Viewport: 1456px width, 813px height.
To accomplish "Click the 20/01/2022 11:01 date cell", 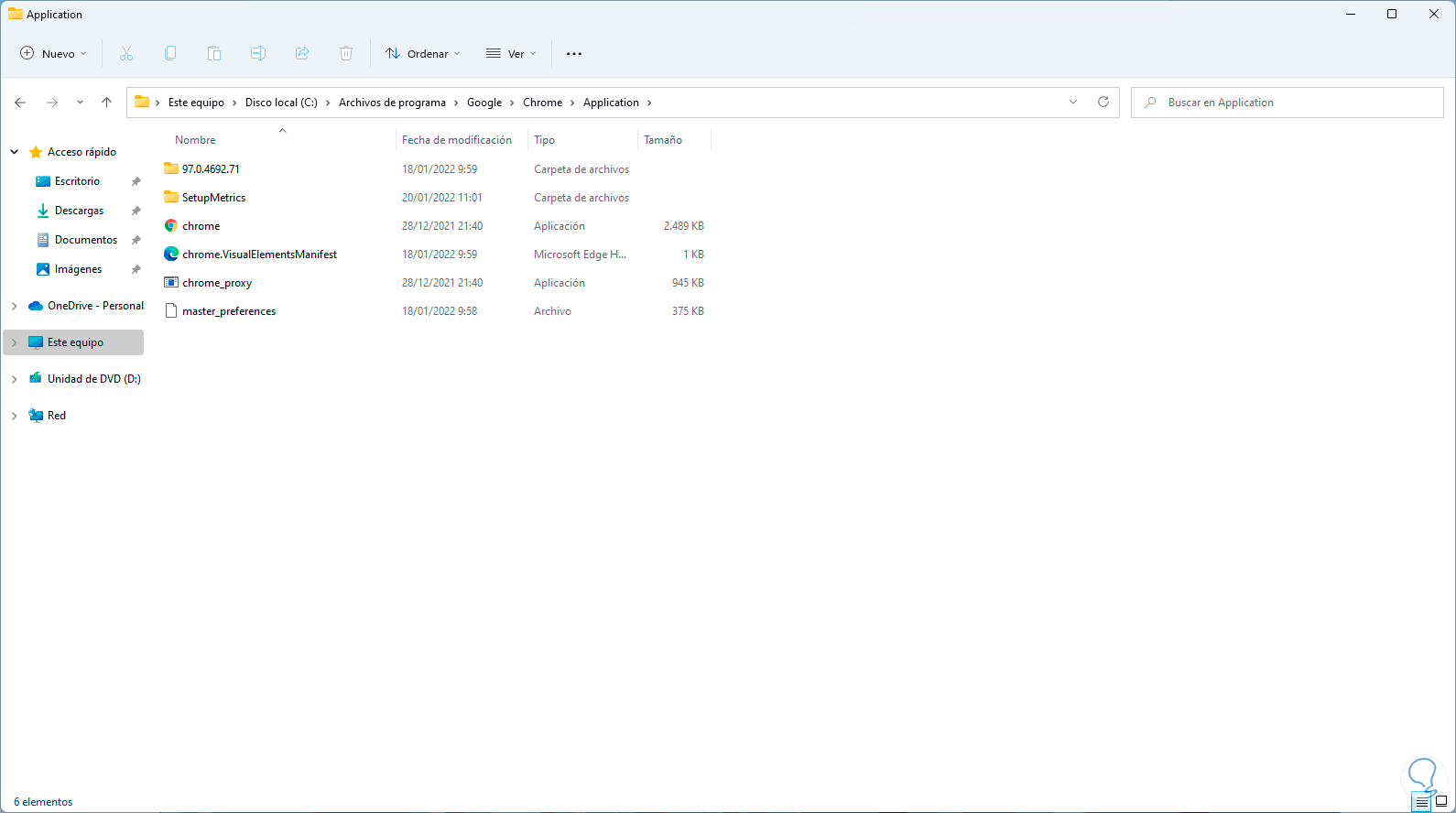I will [x=442, y=198].
